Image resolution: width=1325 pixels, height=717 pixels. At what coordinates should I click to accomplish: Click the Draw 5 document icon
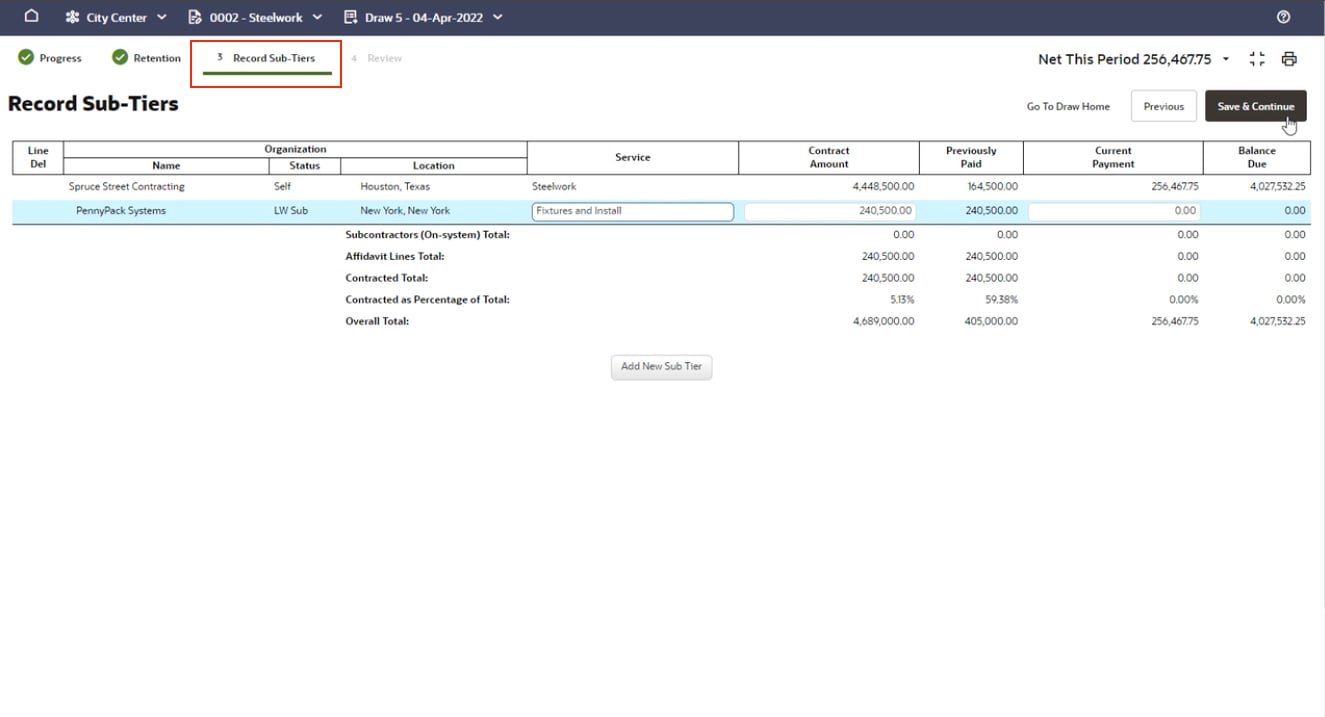(x=350, y=17)
